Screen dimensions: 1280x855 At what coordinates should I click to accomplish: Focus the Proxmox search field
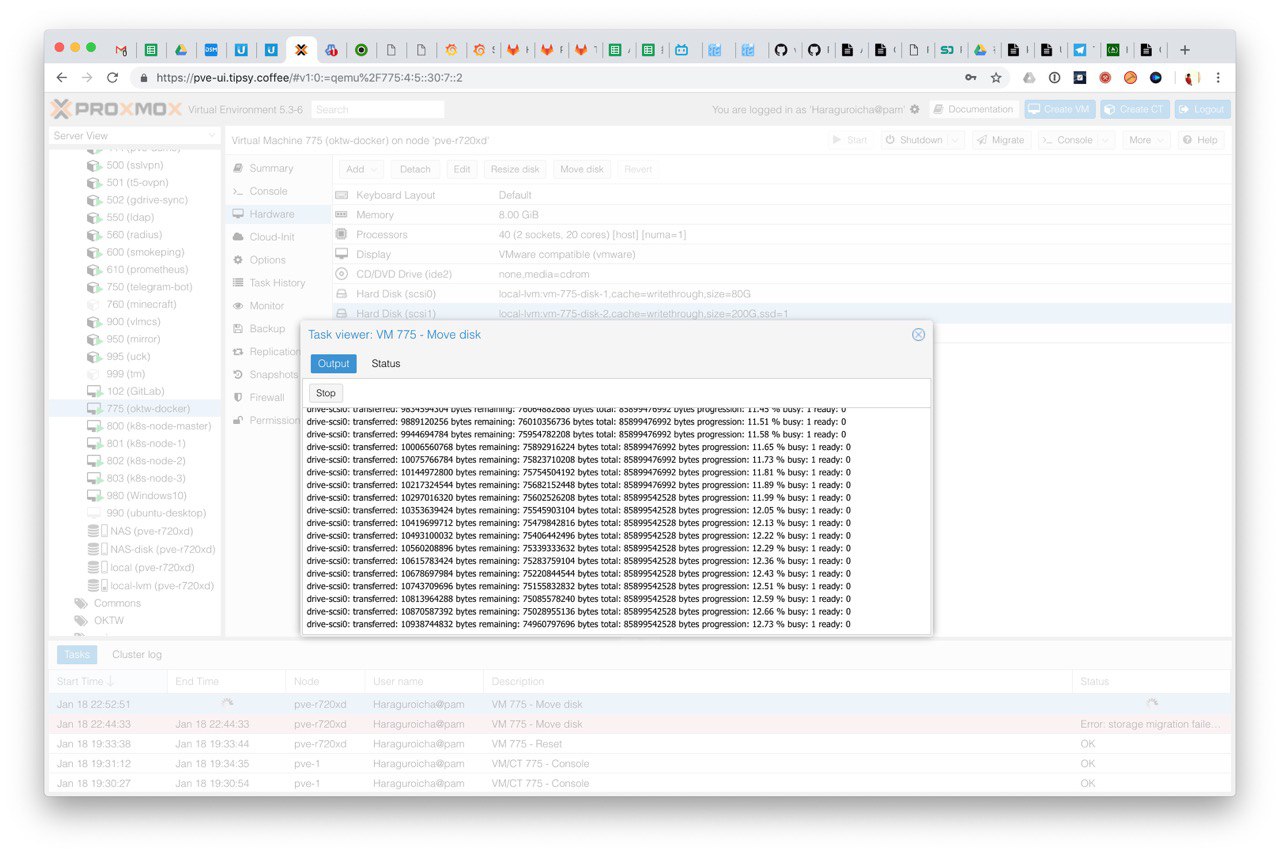point(377,109)
